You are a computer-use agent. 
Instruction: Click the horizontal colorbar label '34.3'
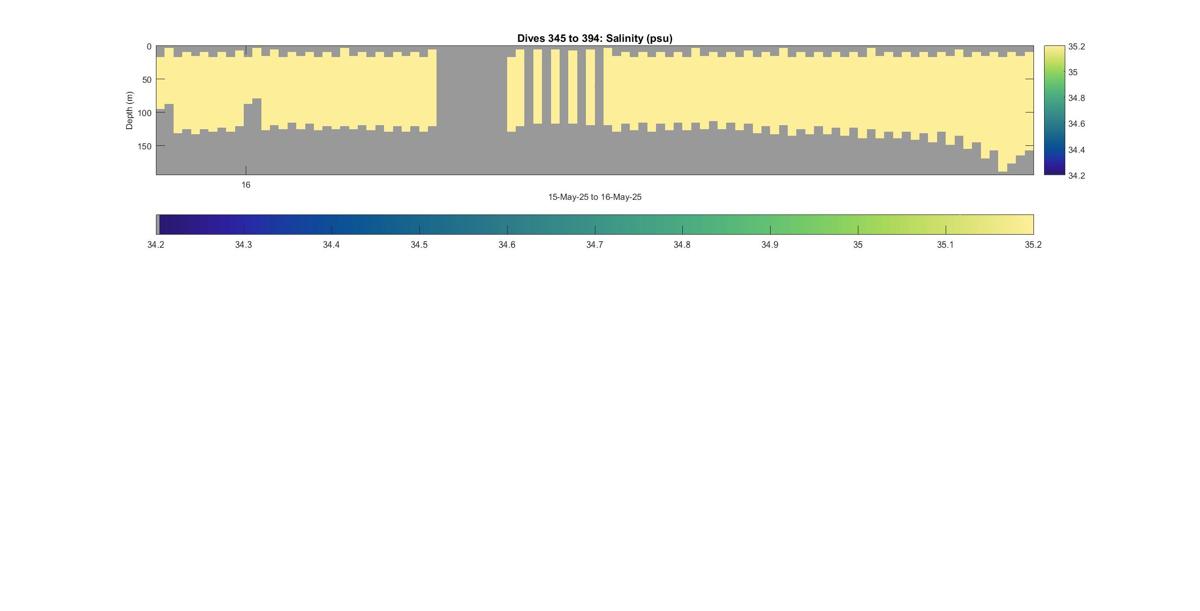pyautogui.click(x=243, y=245)
